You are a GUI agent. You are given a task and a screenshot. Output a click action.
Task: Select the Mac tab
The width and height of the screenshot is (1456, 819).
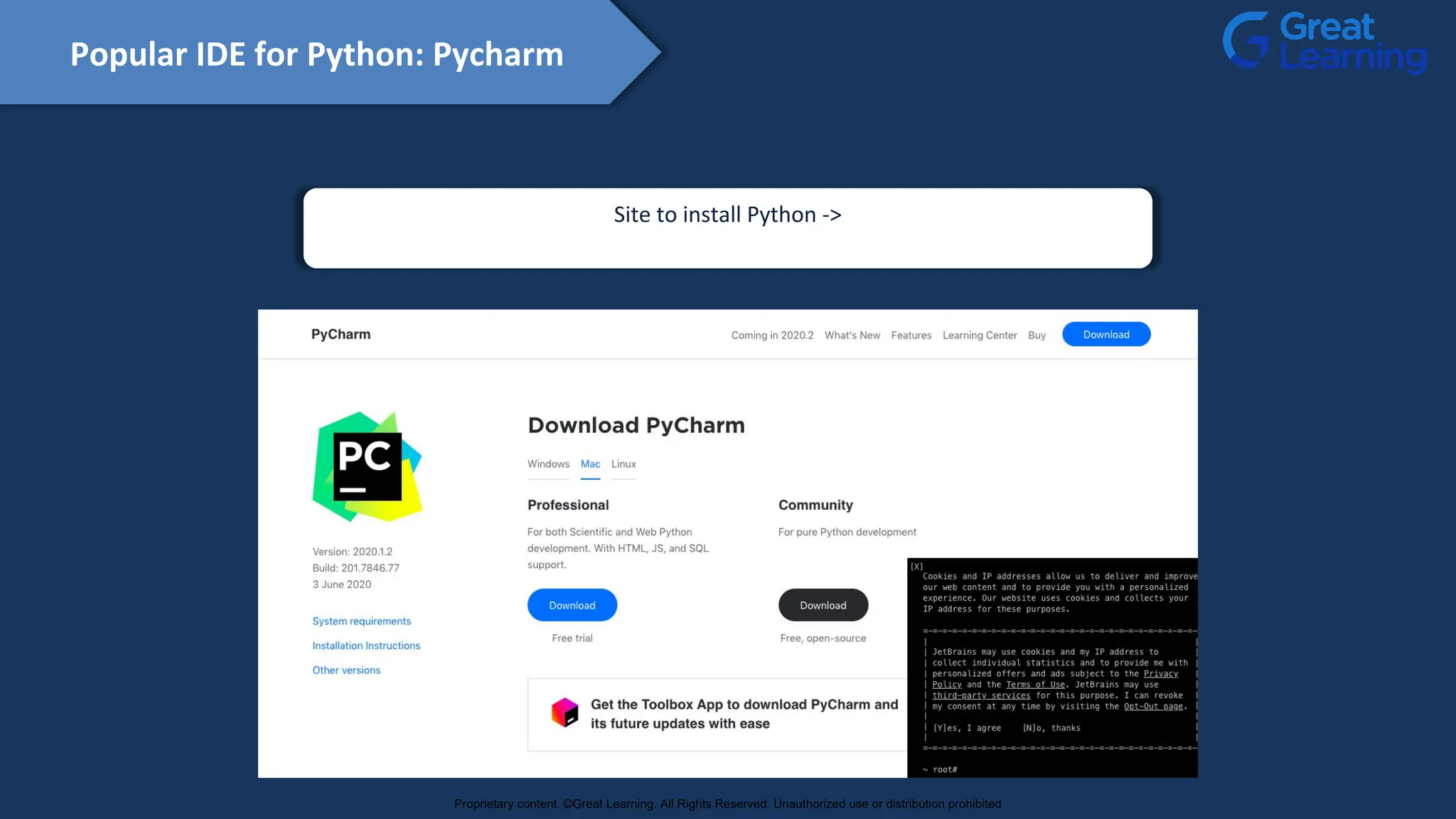pyautogui.click(x=590, y=464)
